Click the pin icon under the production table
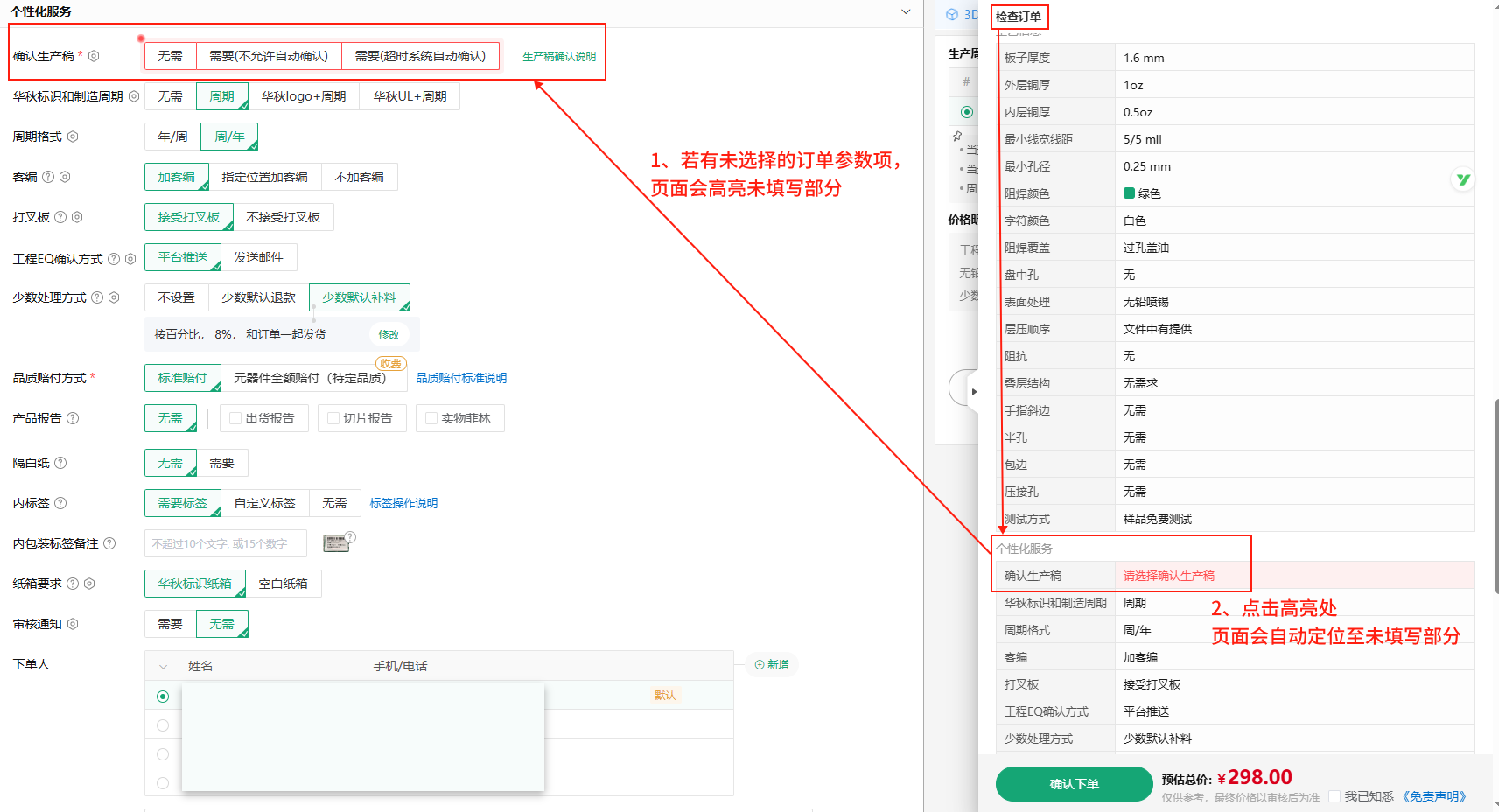This screenshot has width=1499, height=812. [x=957, y=136]
